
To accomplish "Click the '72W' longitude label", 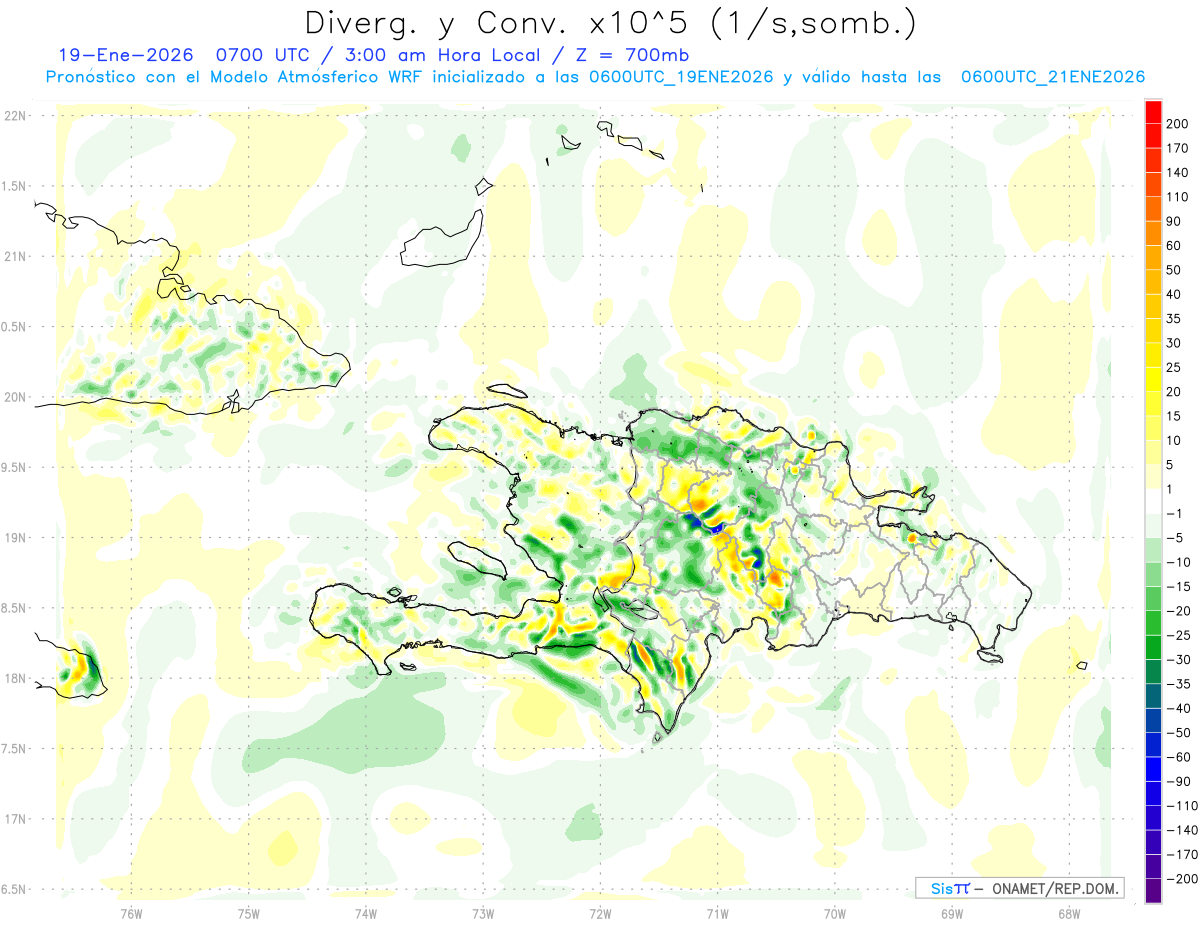I will (x=600, y=913).
